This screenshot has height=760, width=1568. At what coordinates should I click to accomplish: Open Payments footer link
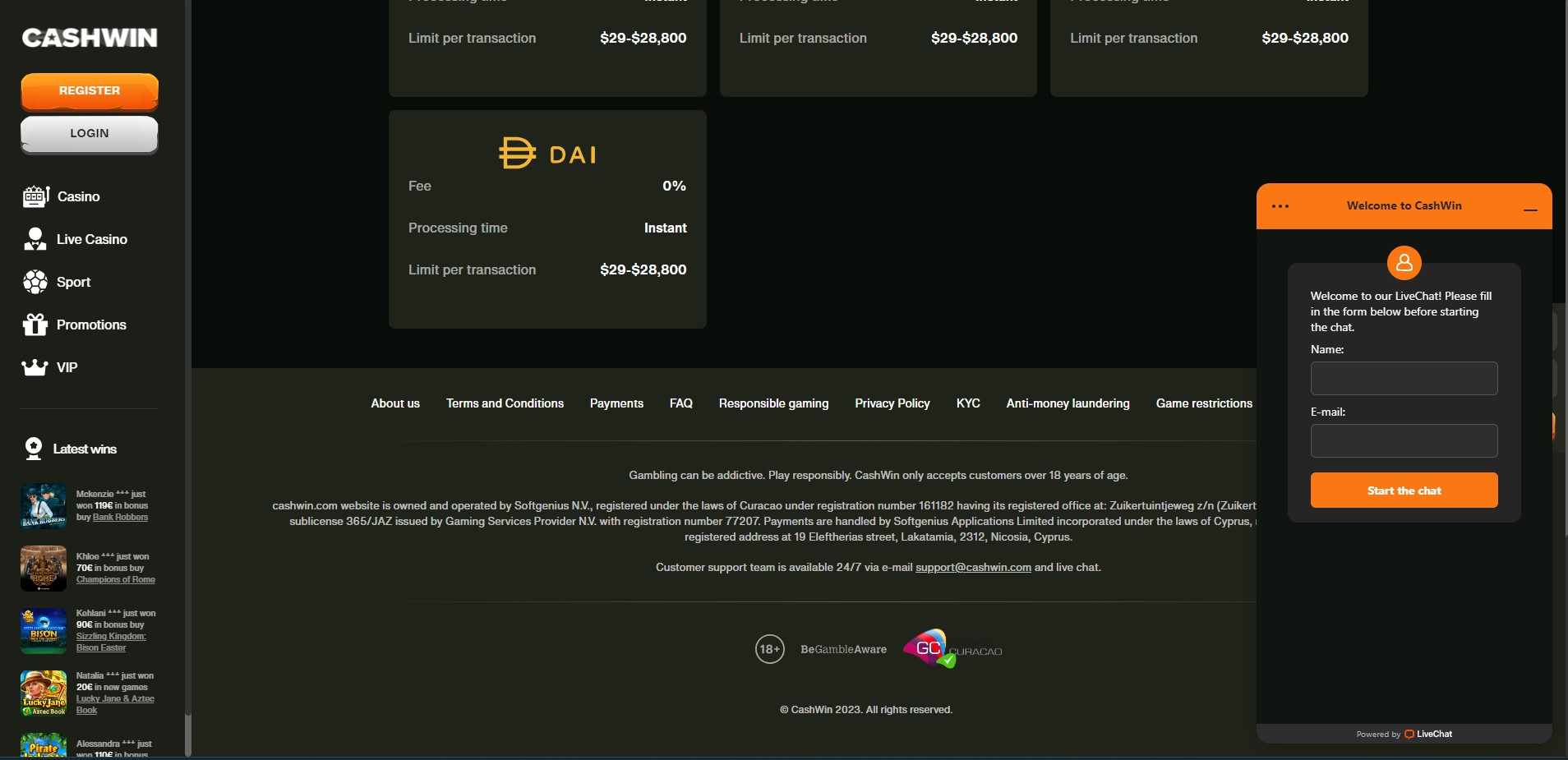(616, 403)
